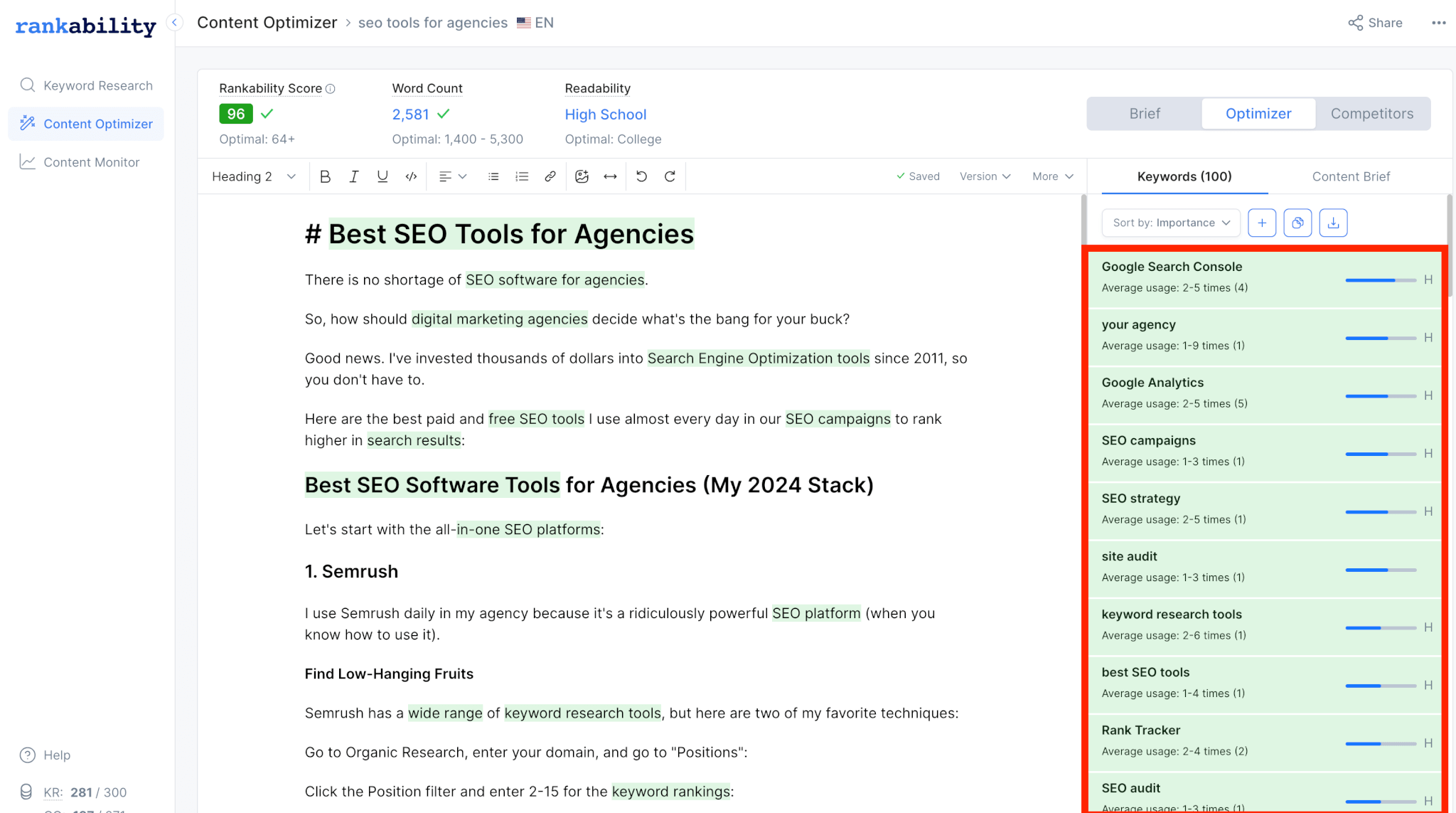Image resolution: width=1456 pixels, height=813 pixels.
Task: Click the Help question mark icon
Action: [28, 755]
